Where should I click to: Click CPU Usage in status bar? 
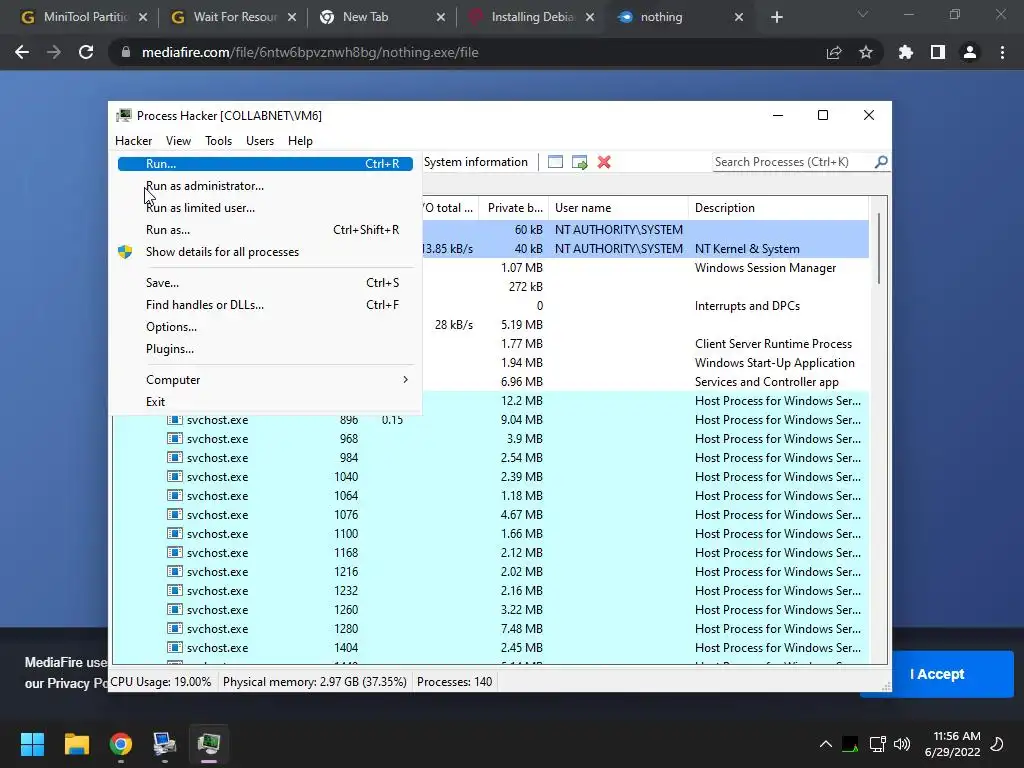pyautogui.click(x=161, y=682)
